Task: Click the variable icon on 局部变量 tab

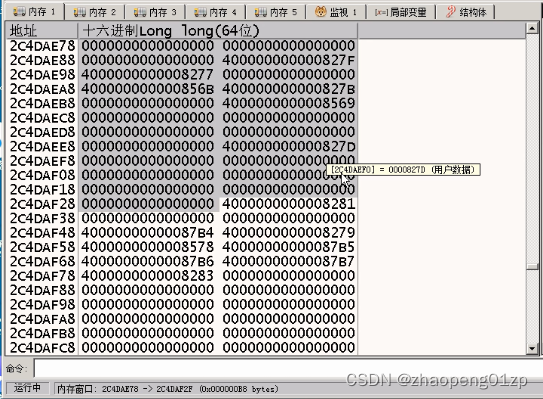Action: coord(381,13)
